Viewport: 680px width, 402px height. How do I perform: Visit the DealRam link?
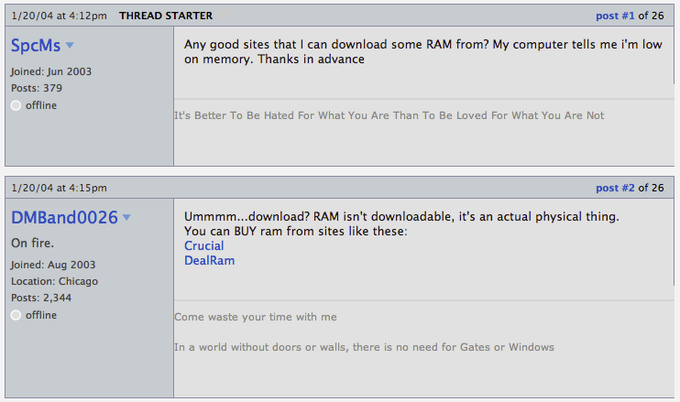[x=209, y=261]
